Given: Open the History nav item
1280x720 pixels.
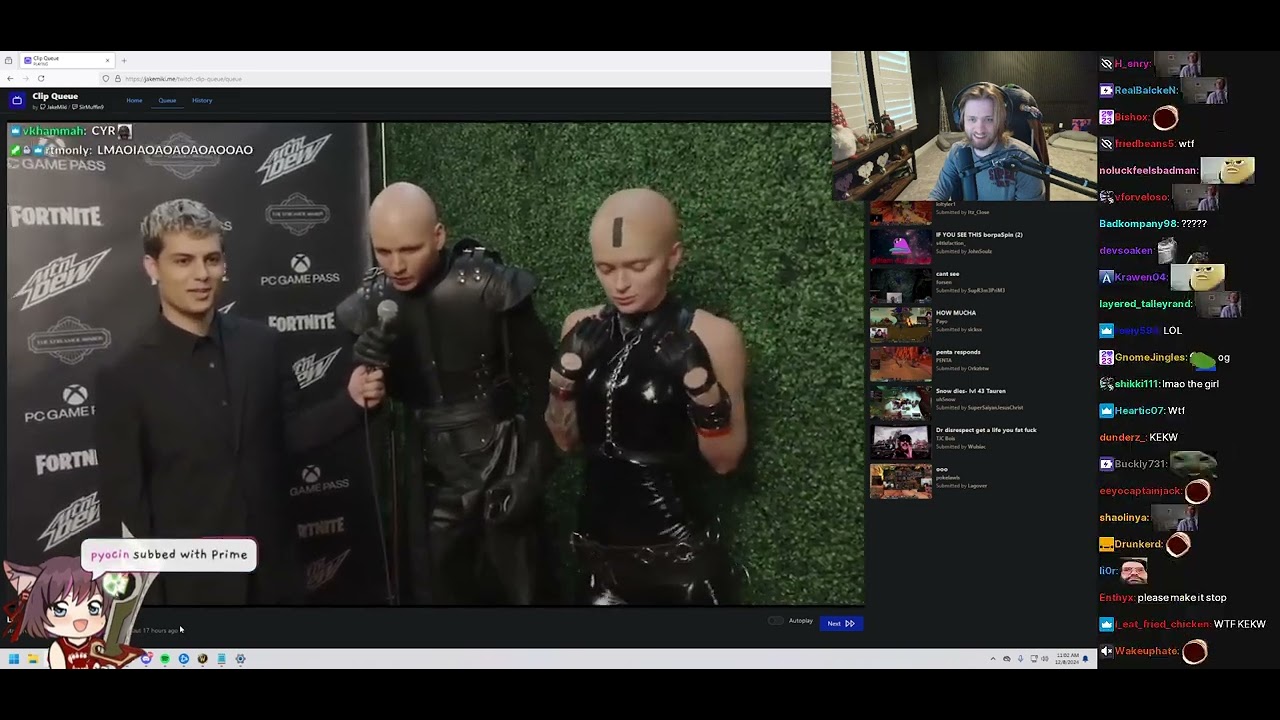Looking at the screenshot, I should 202,100.
